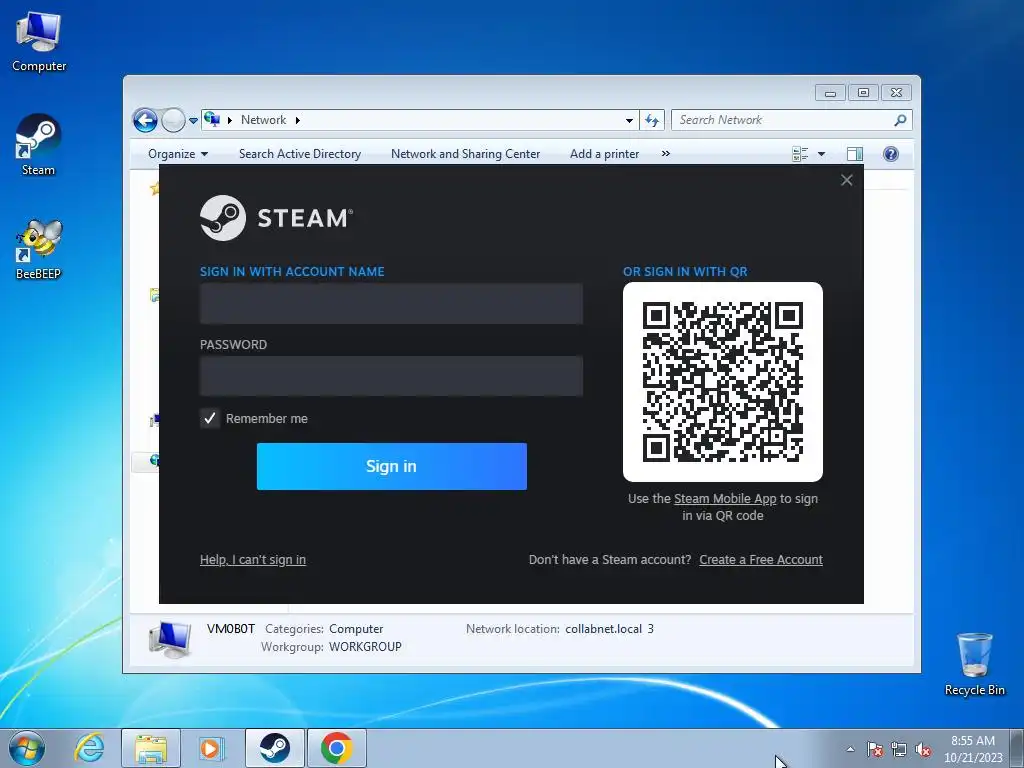1024x768 pixels.
Task: Click the network status tray icon
Action: 899,750
